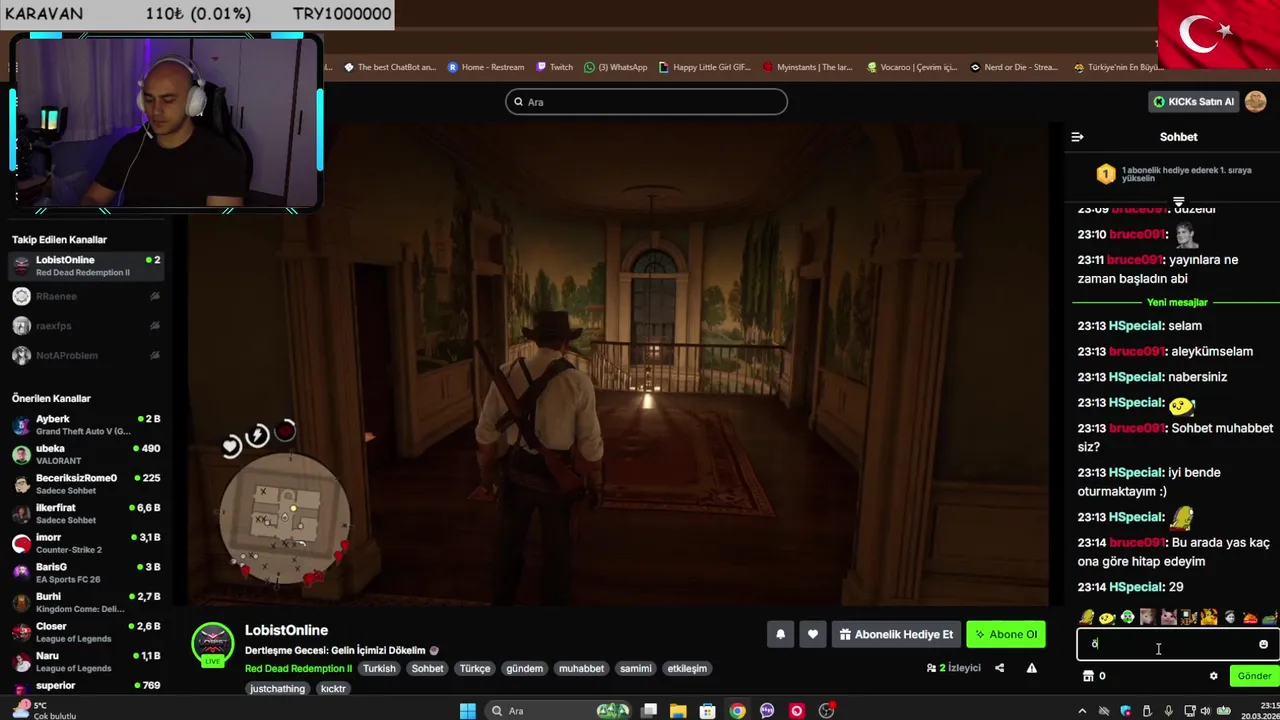Open NotAProblem channel in sidebar
1280x720 pixels.
[x=88, y=355]
